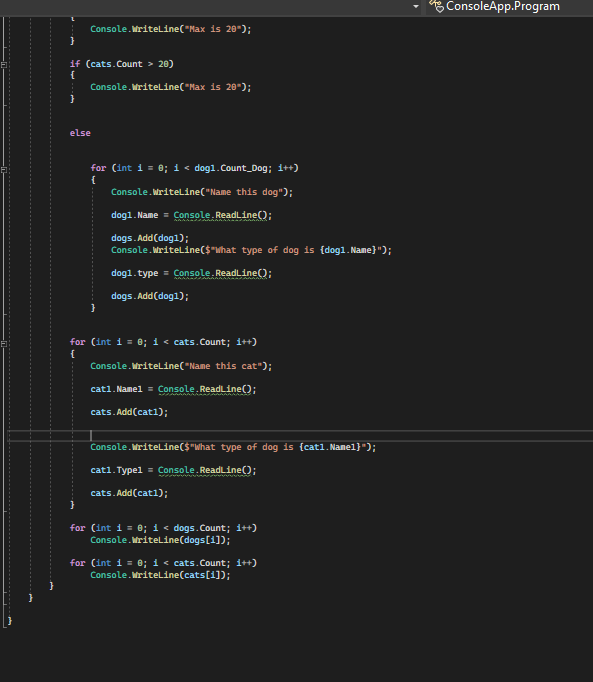Collapse the dog1.Count_Dog for loop
The image size is (593, 682).
point(4,170)
